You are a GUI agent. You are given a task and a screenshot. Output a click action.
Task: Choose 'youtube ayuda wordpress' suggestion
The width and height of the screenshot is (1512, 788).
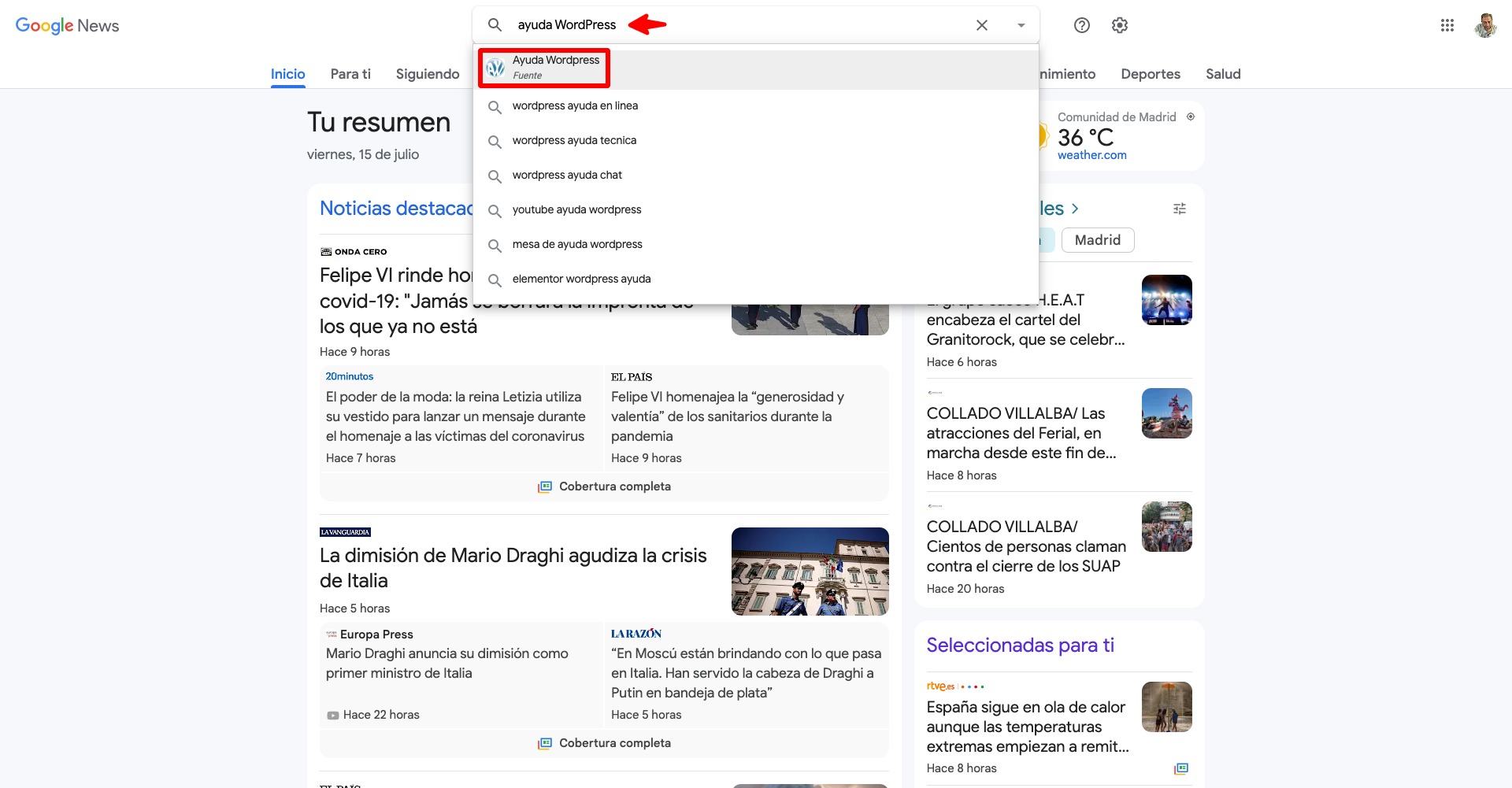coord(576,209)
